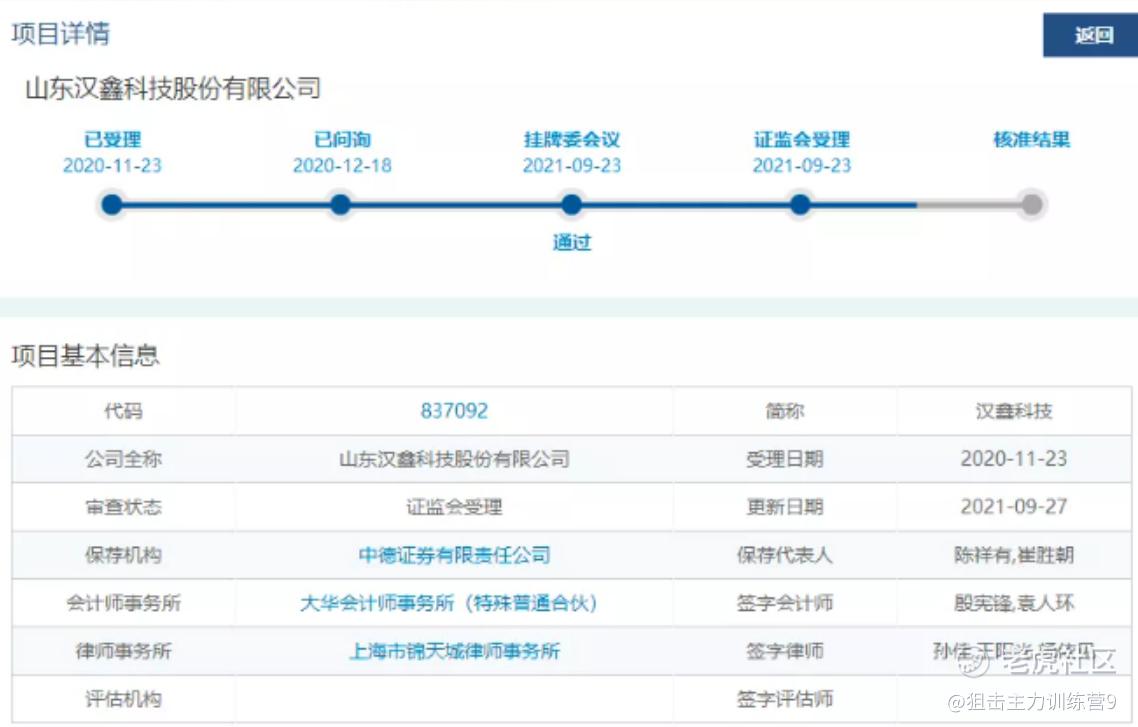Click the date 2020-11-23 under 已受理
1138x727 pixels.
[112, 165]
